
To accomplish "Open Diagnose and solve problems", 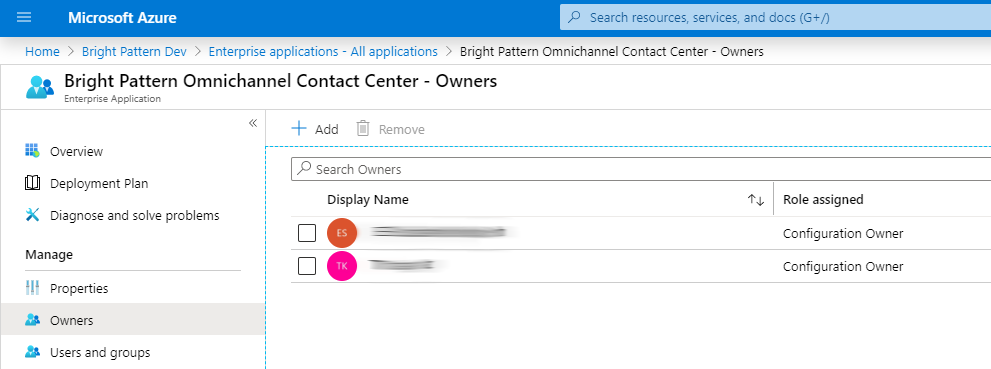I will (135, 215).
